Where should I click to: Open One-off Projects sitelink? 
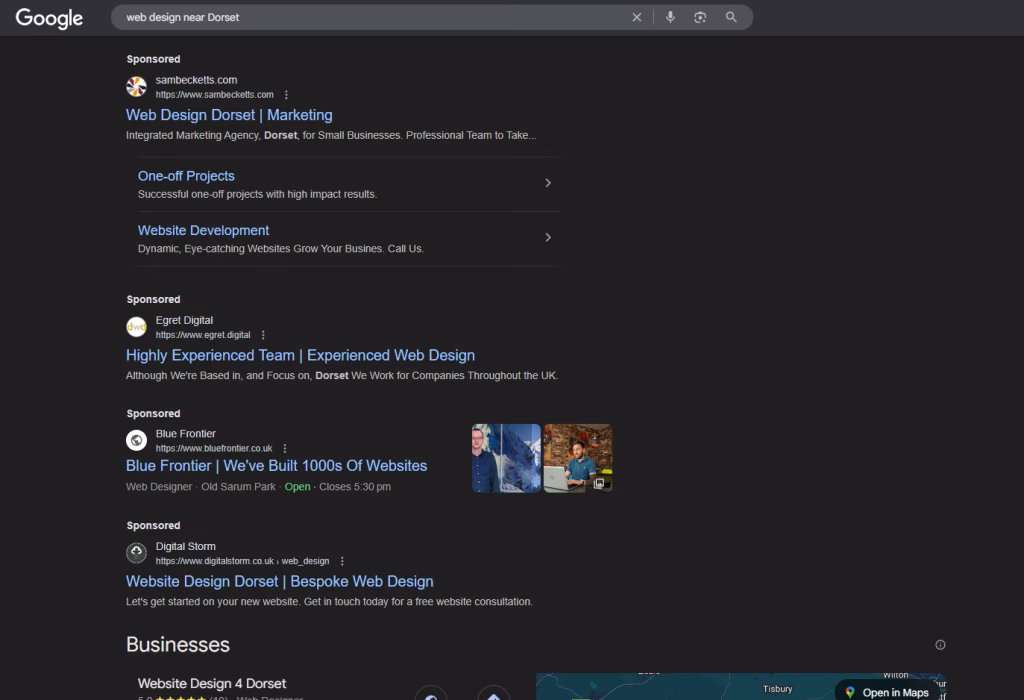[186, 176]
